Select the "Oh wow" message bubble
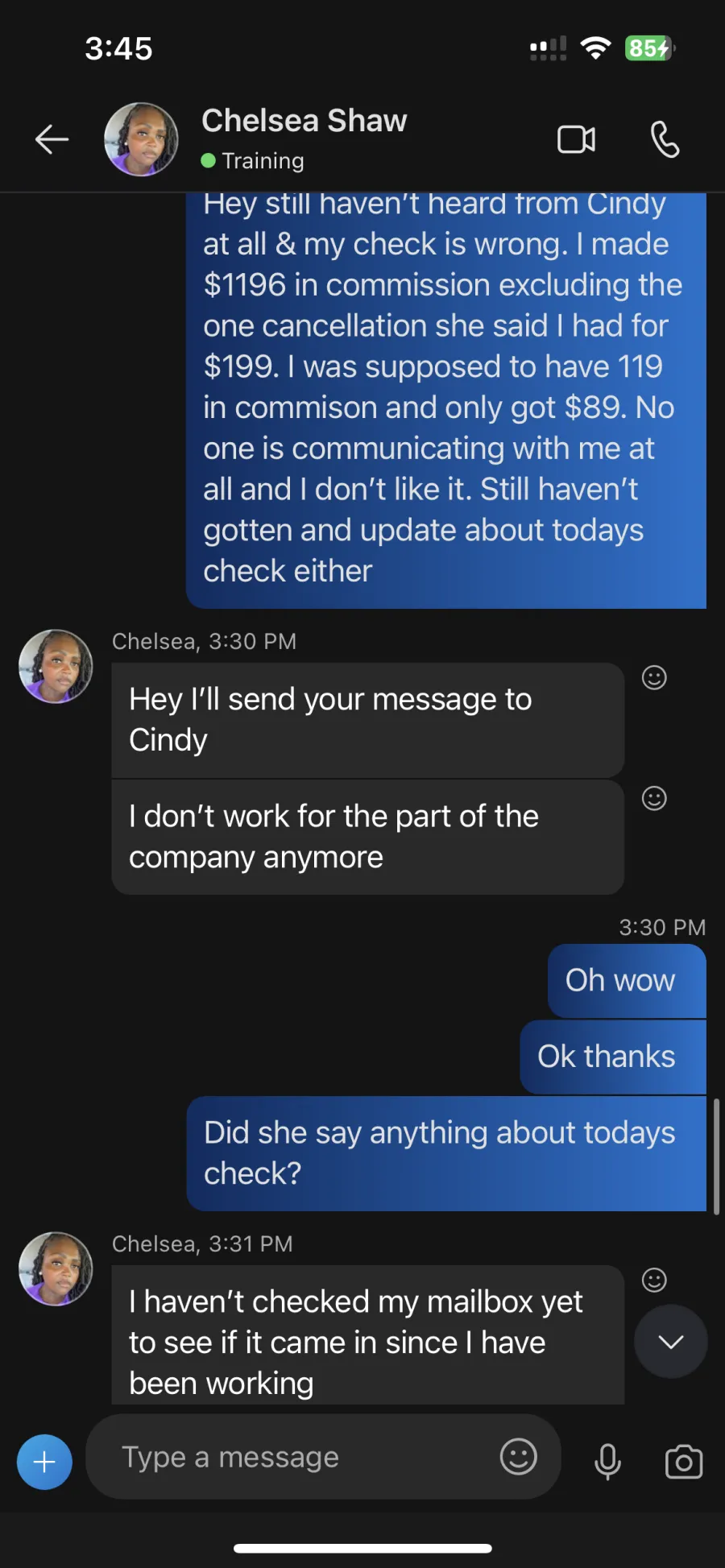The image size is (725, 1568). coord(627,981)
